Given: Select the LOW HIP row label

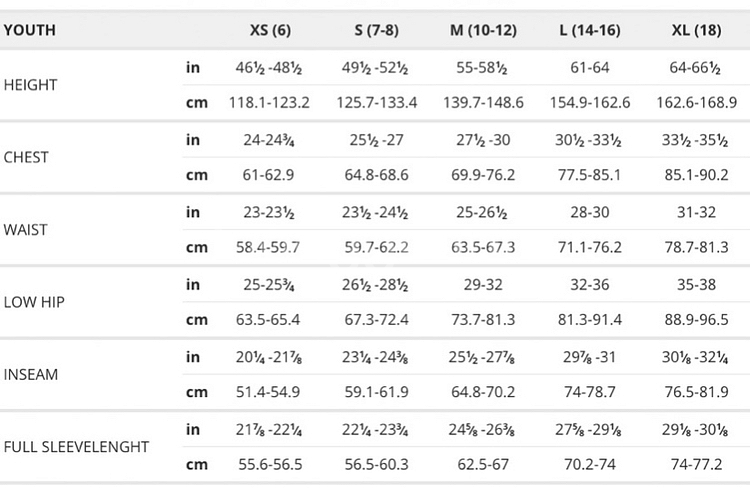Looking at the screenshot, I should point(35,302).
